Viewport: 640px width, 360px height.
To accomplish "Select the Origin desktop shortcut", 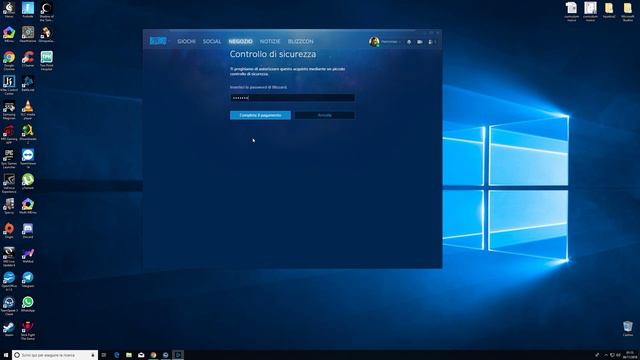I will click(x=9, y=231).
